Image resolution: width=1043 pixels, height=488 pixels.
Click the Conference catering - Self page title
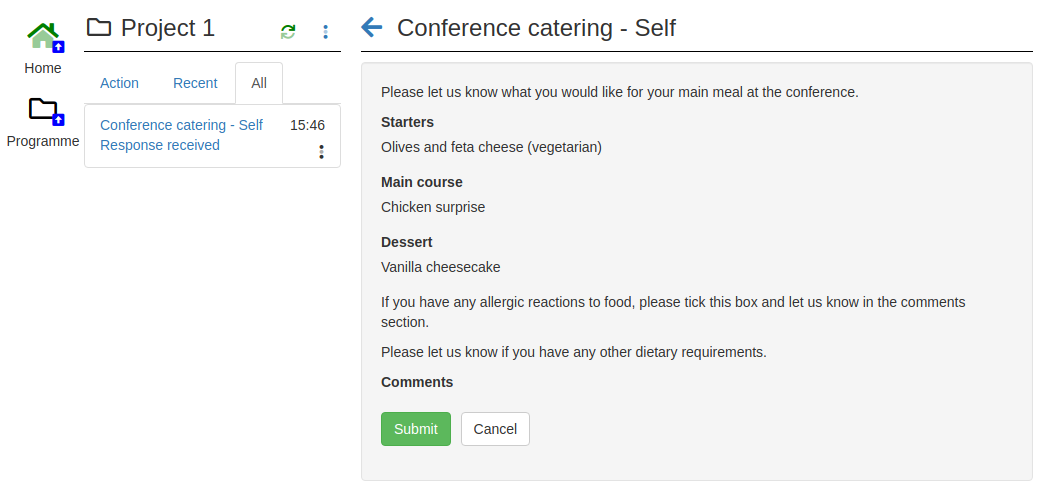(536, 28)
